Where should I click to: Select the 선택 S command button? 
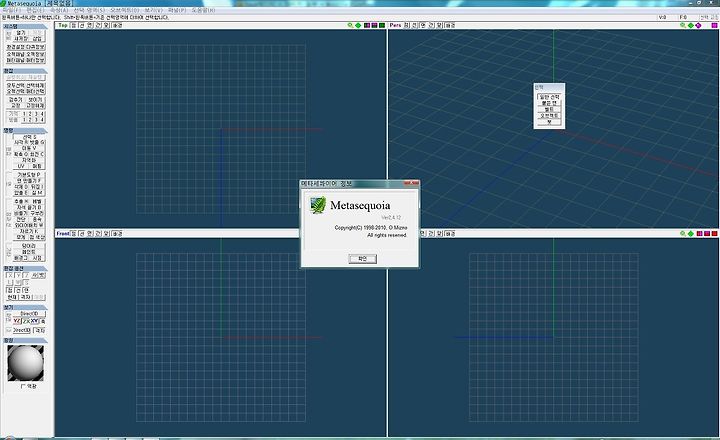coord(29,137)
